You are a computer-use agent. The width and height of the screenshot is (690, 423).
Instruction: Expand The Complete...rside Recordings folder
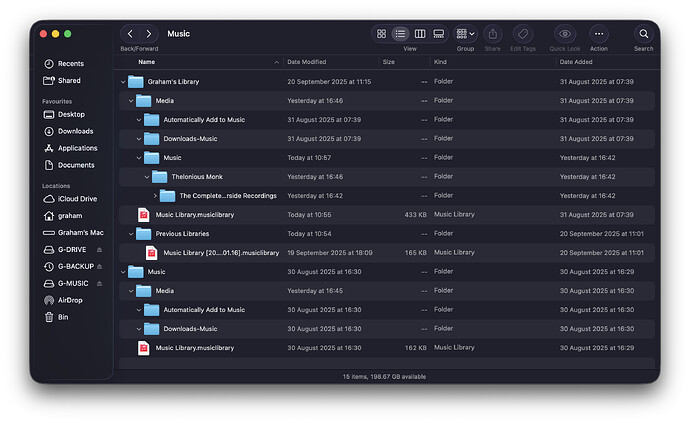pyautogui.click(x=155, y=196)
